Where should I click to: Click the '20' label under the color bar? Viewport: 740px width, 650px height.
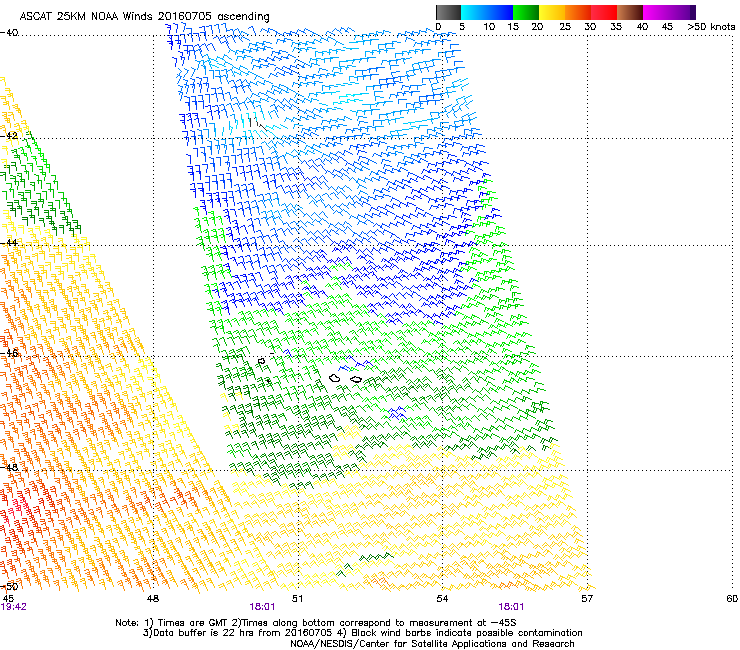click(x=537, y=27)
